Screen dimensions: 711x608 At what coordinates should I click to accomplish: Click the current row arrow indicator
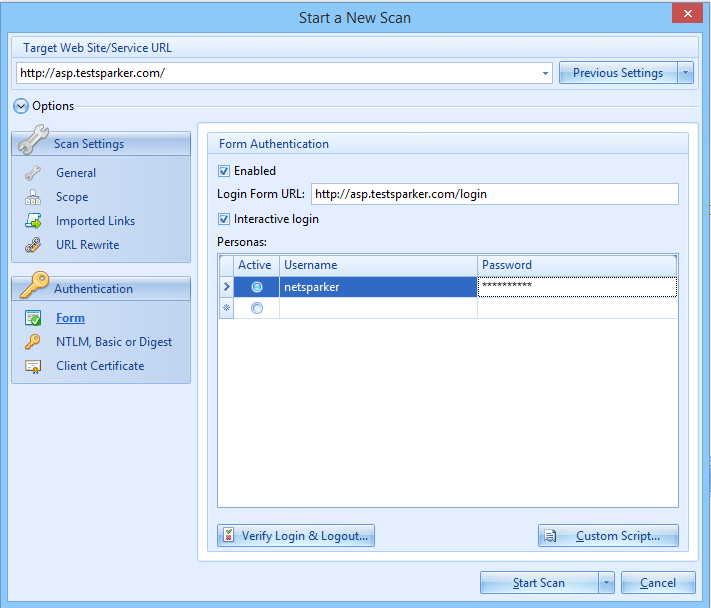tap(226, 287)
